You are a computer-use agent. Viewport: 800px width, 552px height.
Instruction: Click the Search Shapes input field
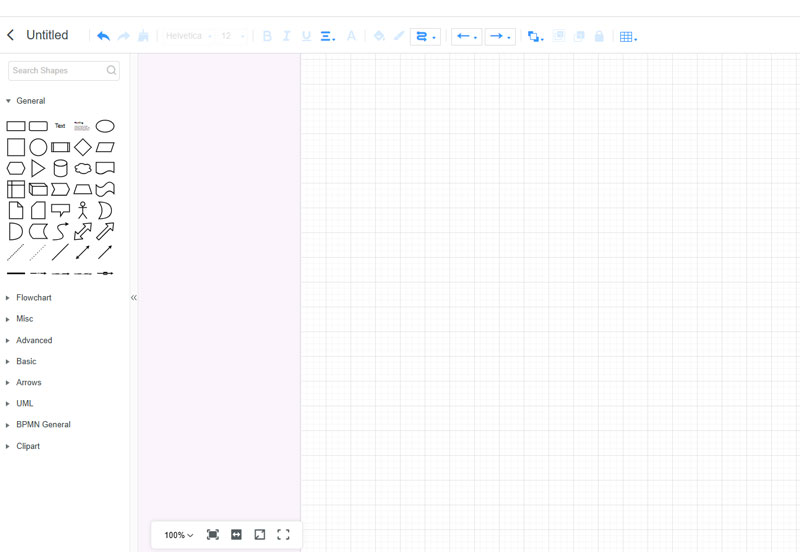point(58,71)
